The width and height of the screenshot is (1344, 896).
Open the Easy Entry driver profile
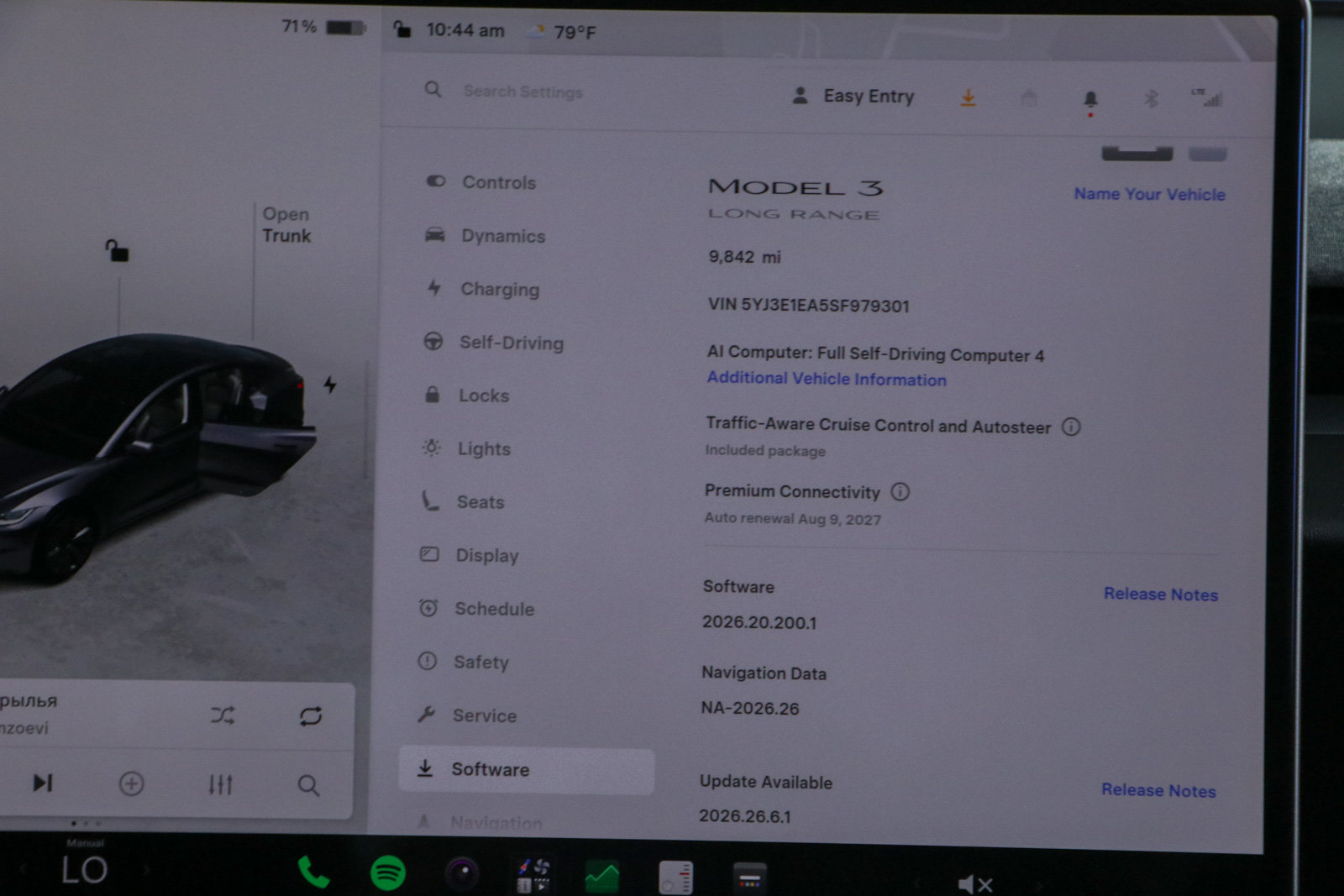pyautogui.click(x=853, y=96)
